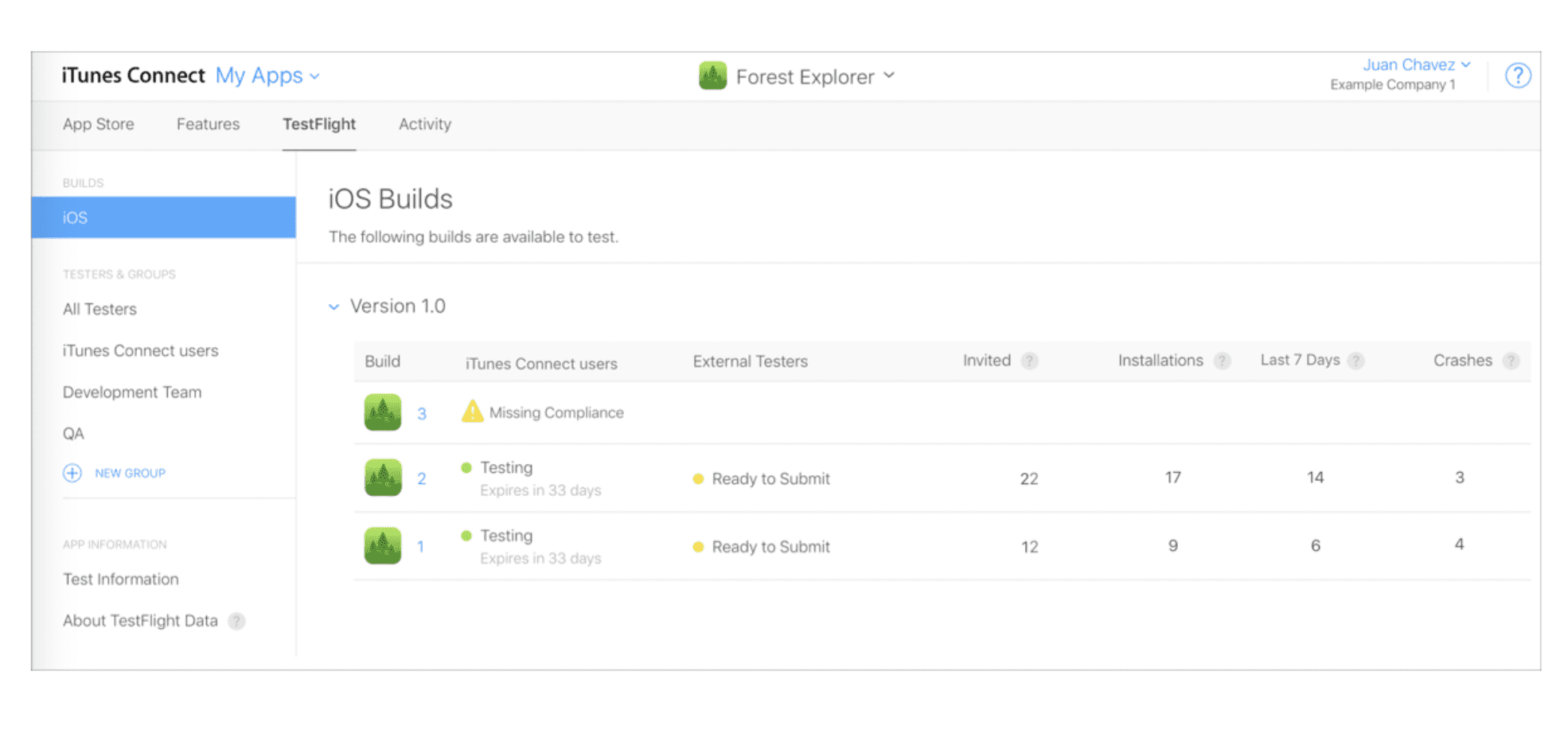Click the build 1 app icon

pyautogui.click(x=383, y=546)
